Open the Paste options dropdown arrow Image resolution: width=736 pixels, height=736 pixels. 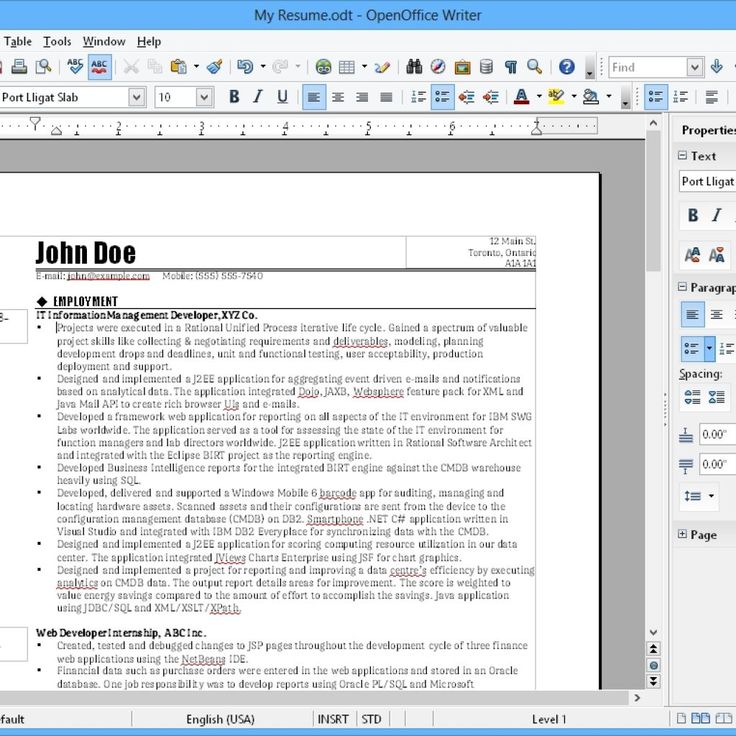coord(196,66)
